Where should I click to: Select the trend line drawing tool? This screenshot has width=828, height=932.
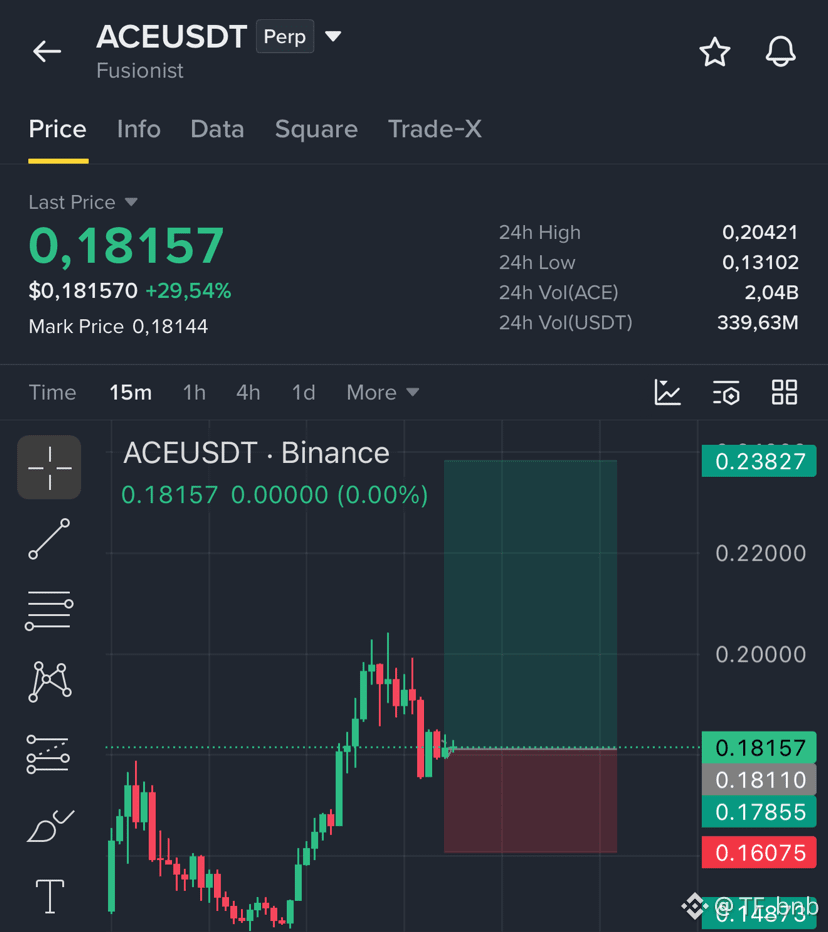[x=49, y=539]
